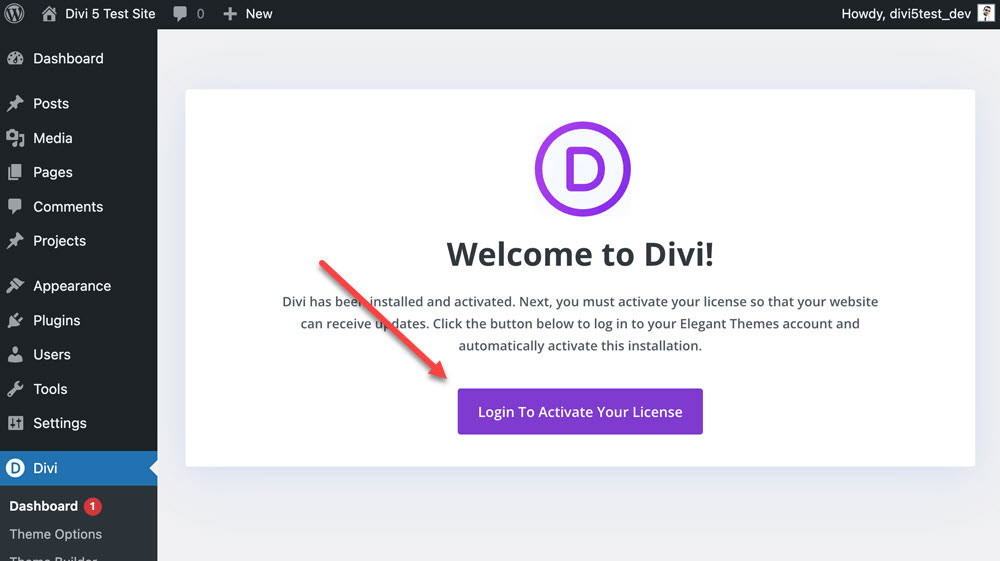
Task: Click the comment count 0 in admin bar
Action: [x=200, y=14]
